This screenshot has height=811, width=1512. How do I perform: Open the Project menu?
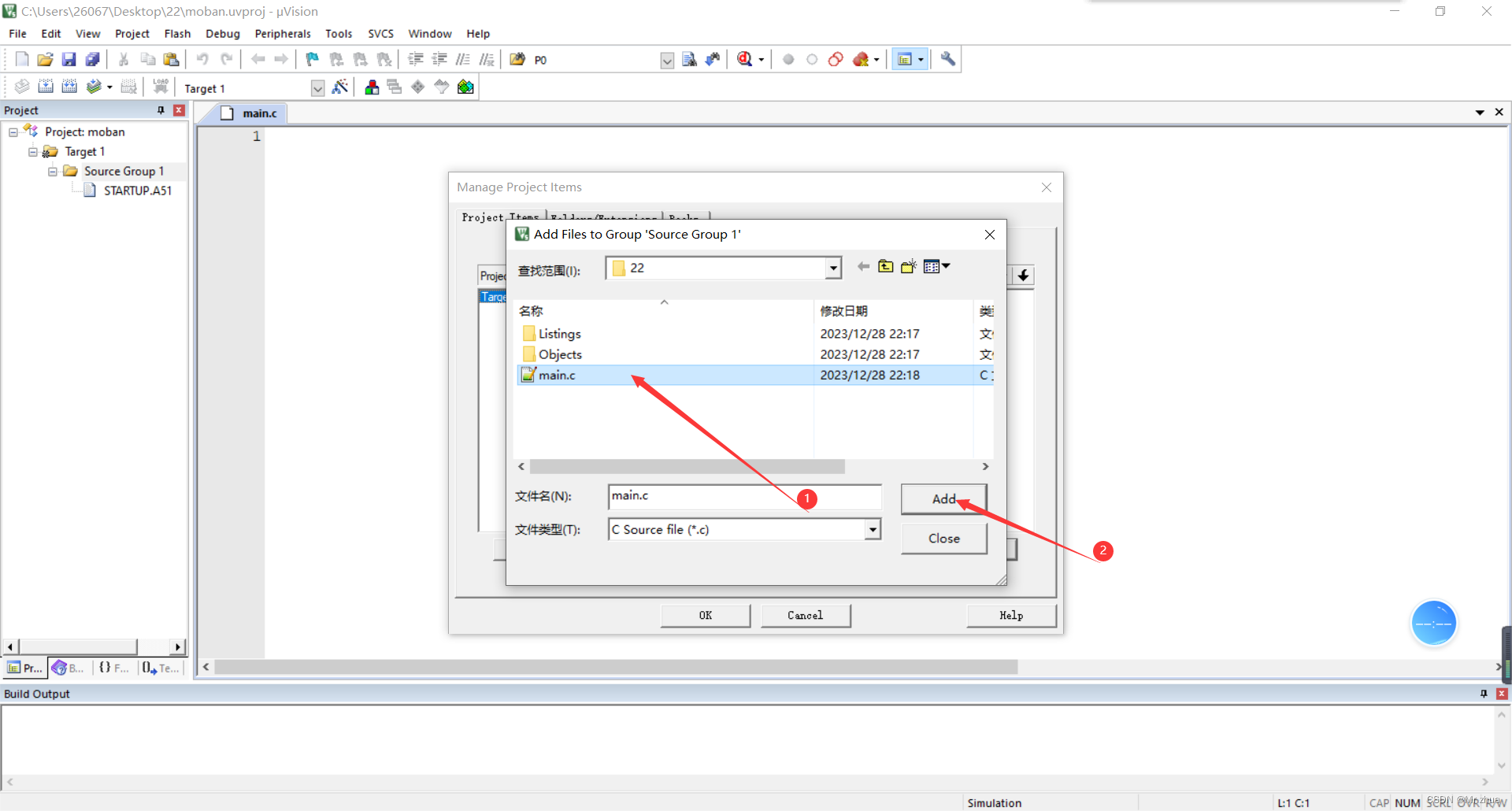132,33
